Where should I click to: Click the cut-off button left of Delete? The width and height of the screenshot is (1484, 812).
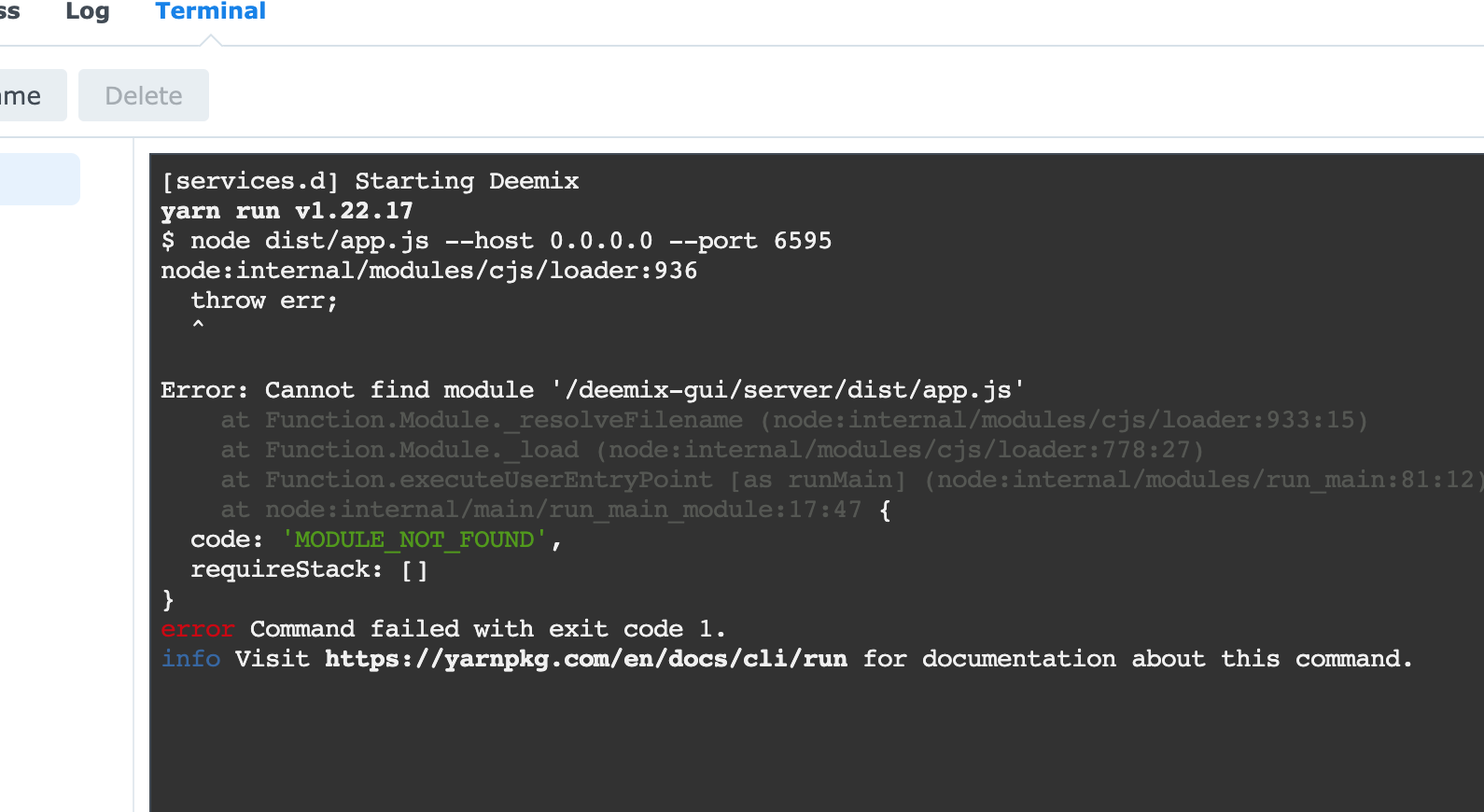tap(26, 95)
